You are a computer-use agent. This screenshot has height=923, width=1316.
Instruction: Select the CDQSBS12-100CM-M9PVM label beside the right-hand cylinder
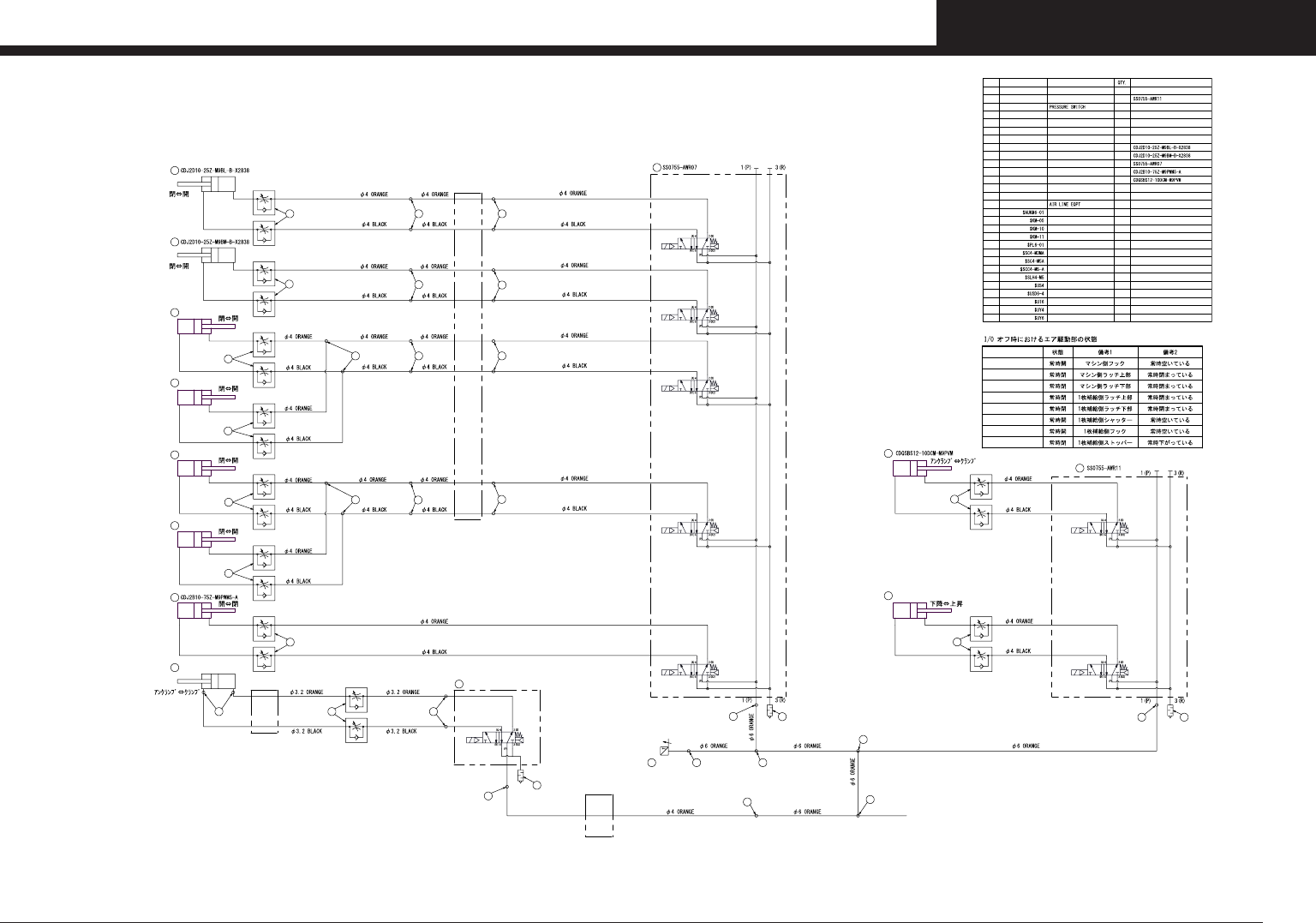[924, 453]
